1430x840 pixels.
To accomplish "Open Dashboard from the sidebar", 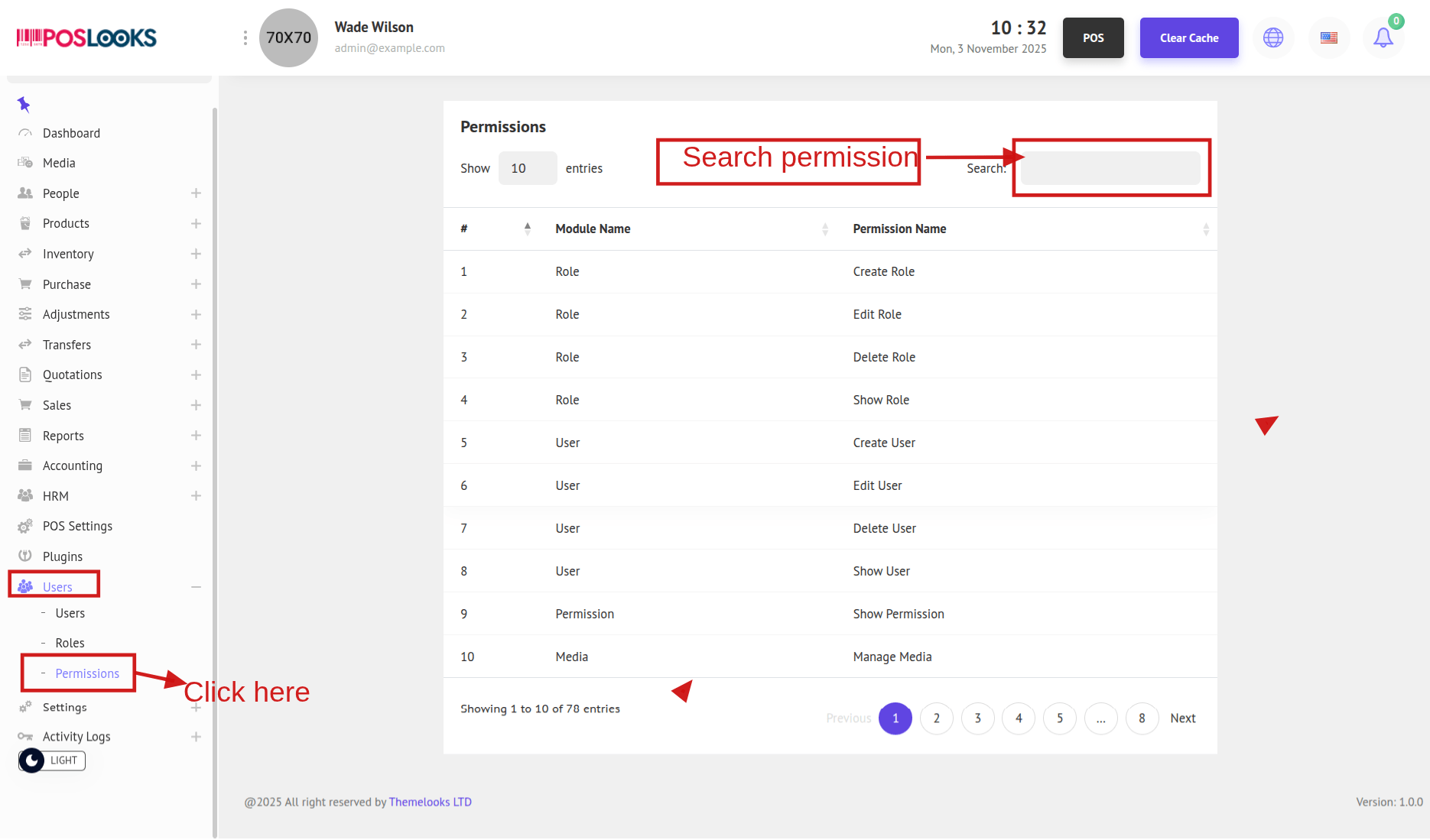I will point(71,133).
